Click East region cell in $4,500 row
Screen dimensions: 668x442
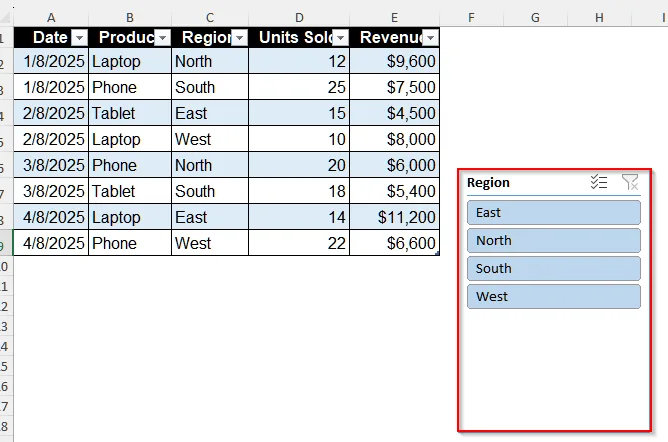click(x=210, y=113)
